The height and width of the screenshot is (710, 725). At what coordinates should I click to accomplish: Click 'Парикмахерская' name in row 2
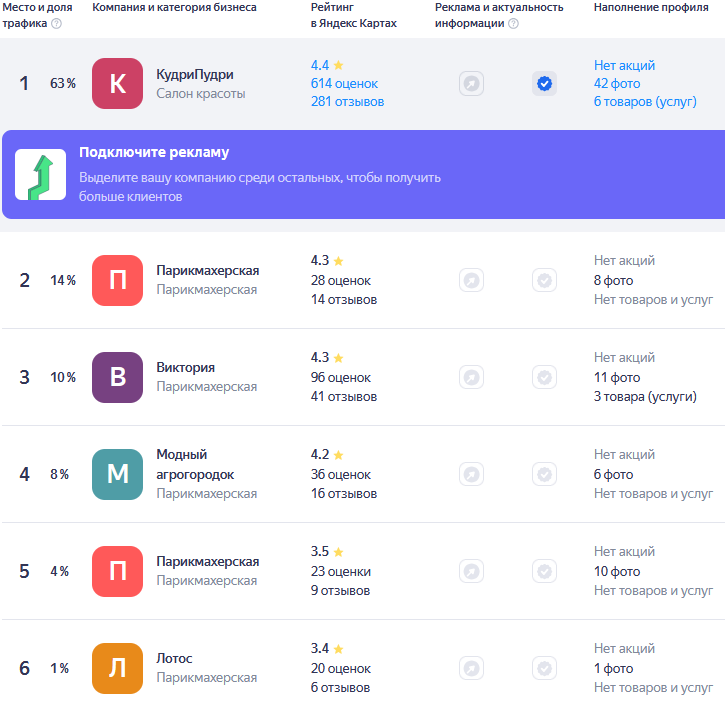[x=208, y=270]
